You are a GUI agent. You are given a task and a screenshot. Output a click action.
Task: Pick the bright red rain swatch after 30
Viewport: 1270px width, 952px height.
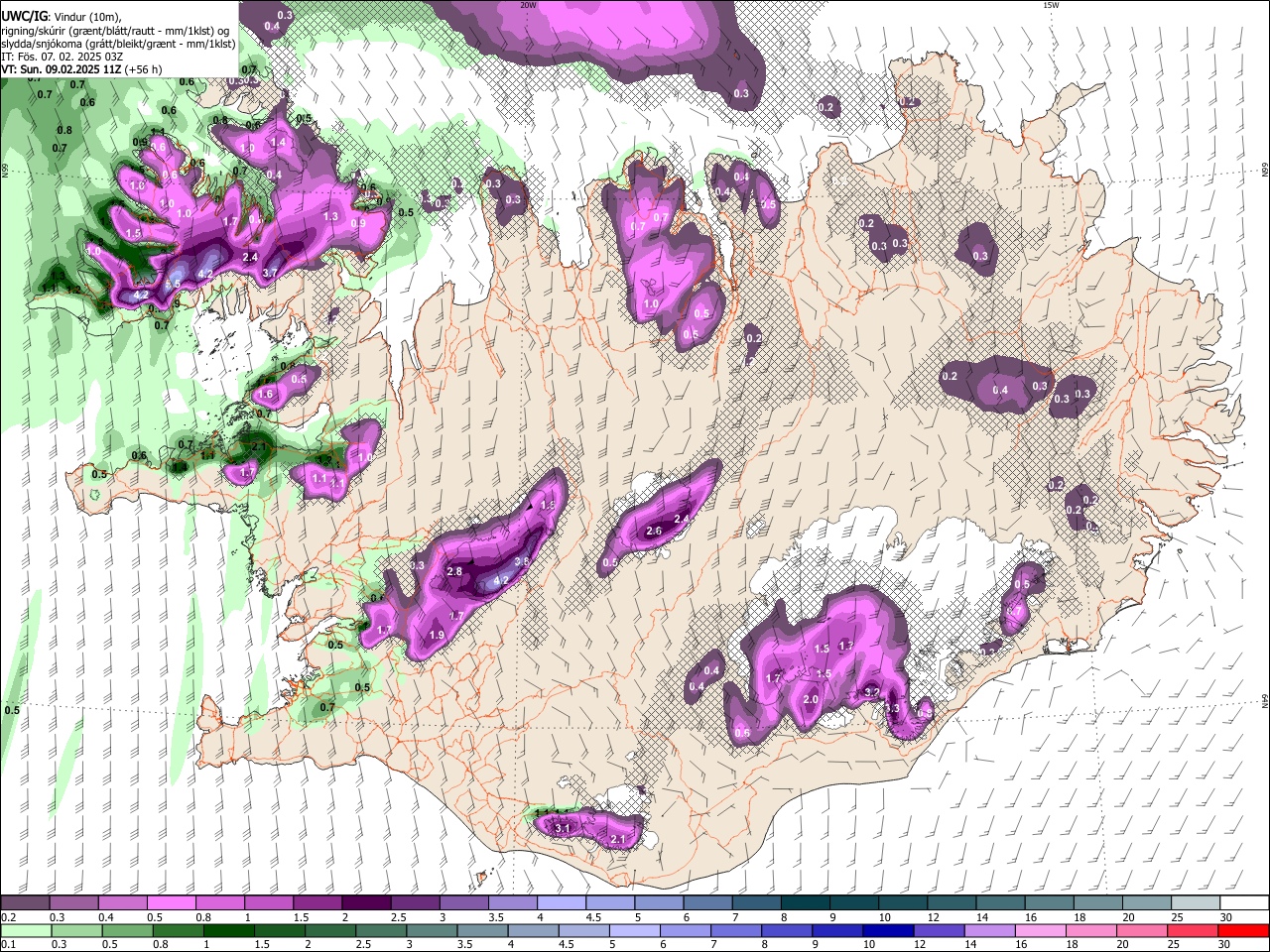[x=1242, y=930]
